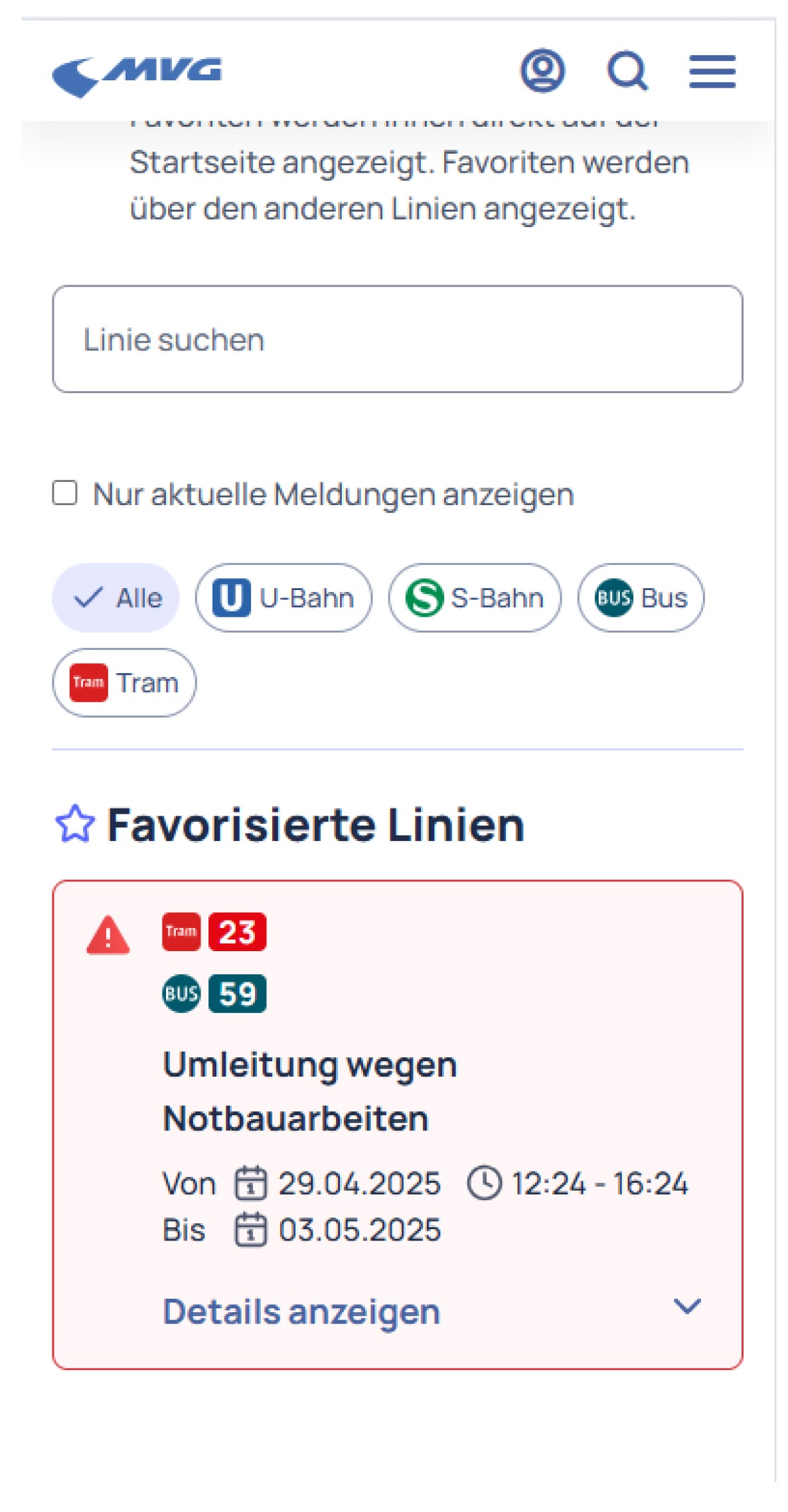Expand 'Details anzeigen' link
788x1512 pixels.
(302, 1312)
